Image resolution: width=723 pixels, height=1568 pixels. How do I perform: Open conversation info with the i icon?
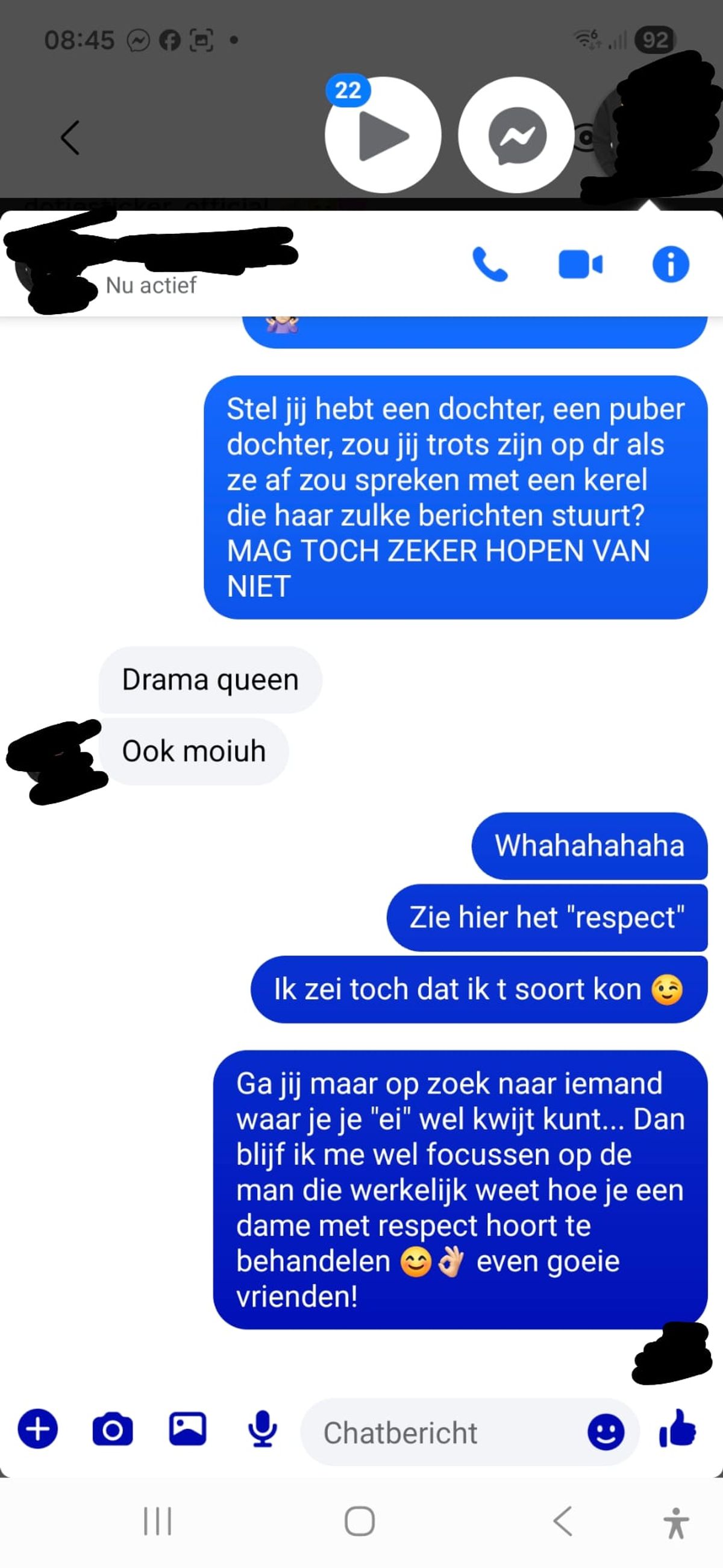671,264
